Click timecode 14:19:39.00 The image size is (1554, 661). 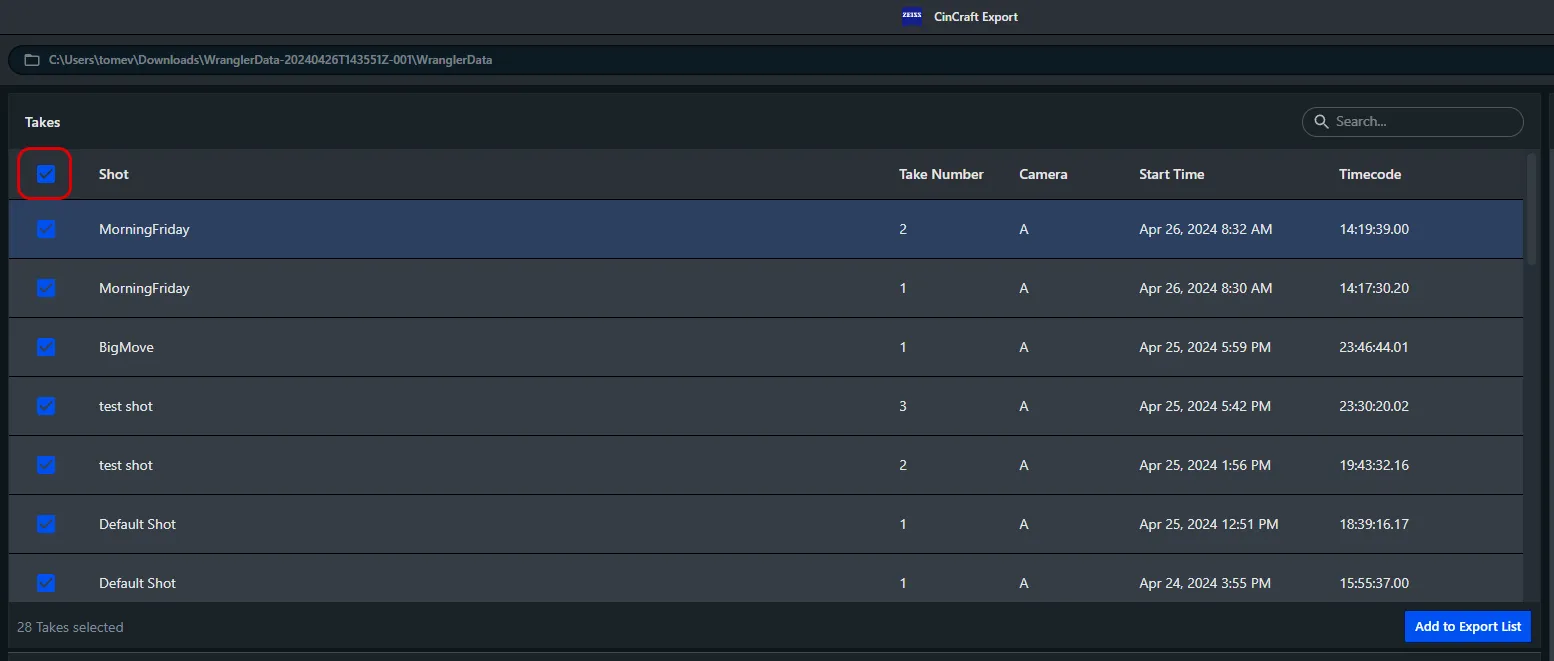click(1374, 229)
